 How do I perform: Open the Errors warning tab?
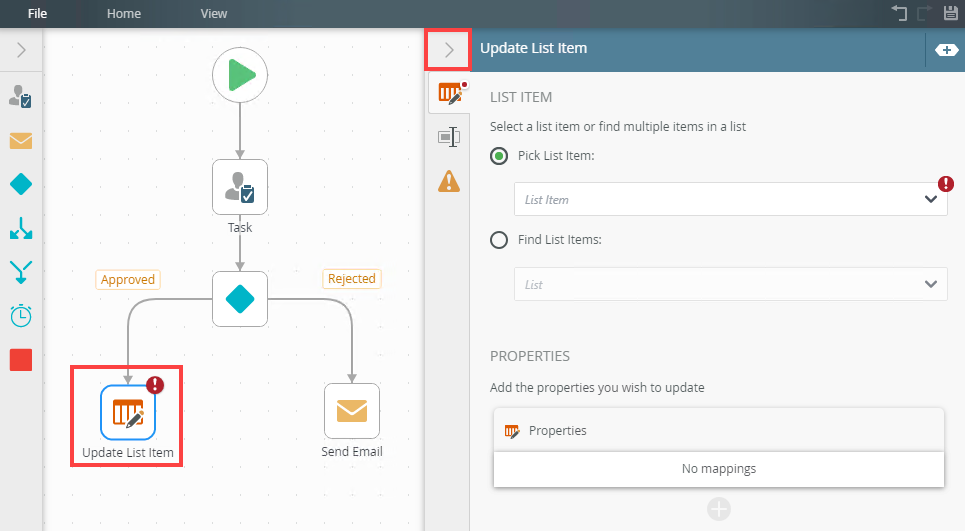coord(449,182)
